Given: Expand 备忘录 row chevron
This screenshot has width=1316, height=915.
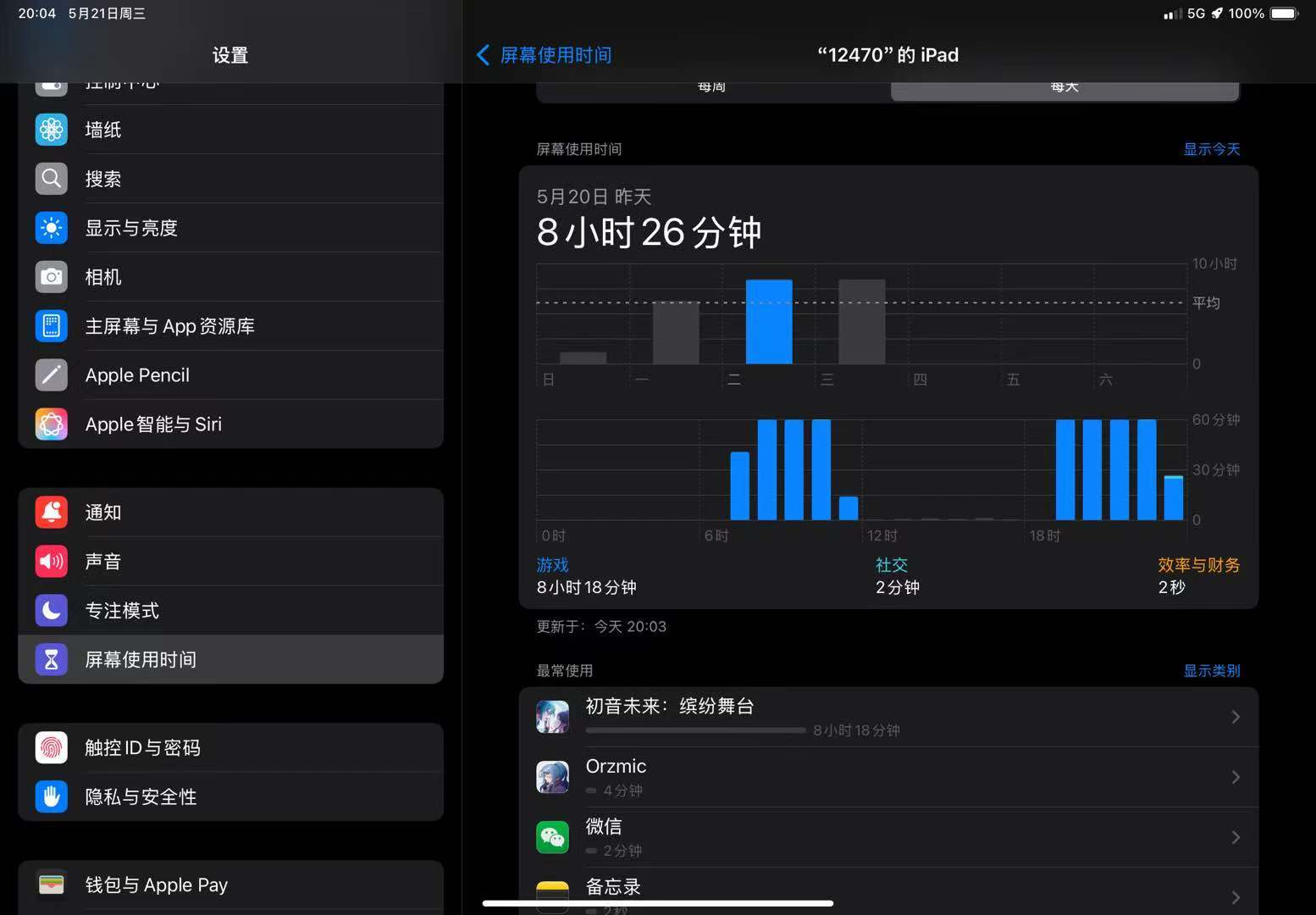Looking at the screenshot, I should (x=1236, y=897).
